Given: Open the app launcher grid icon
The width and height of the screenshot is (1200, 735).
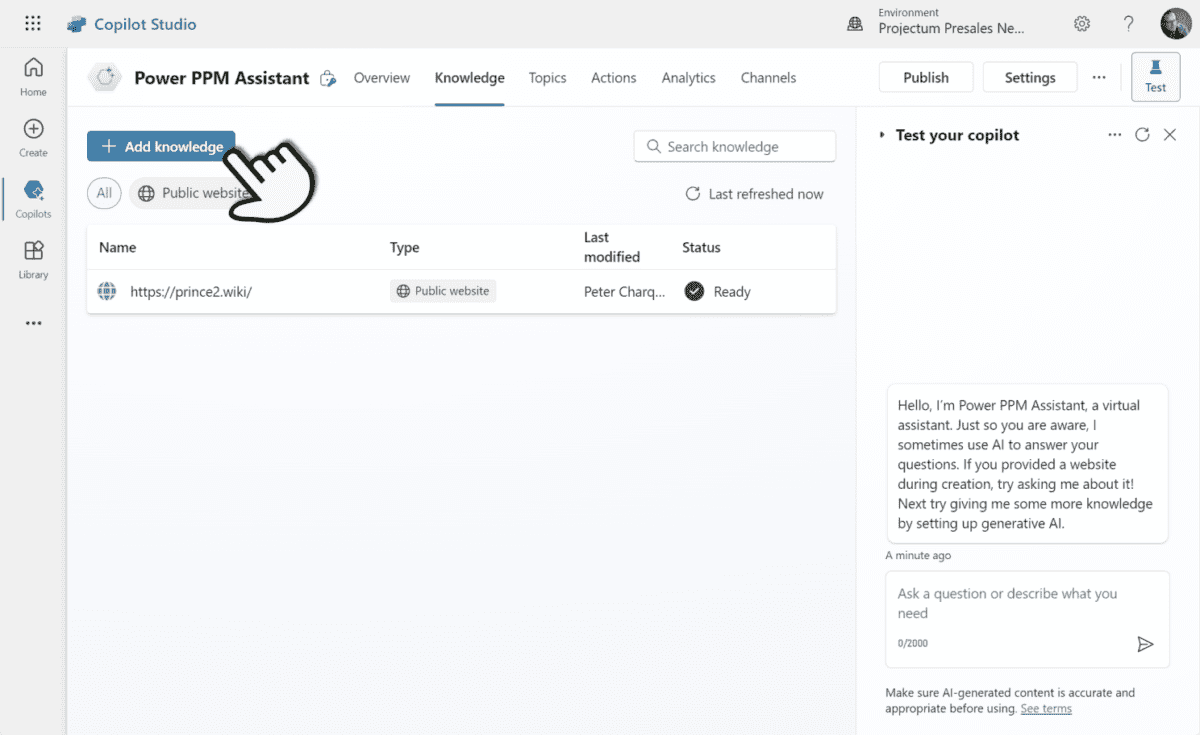Looking at the screenshot, I should click(x=33, y=24).
